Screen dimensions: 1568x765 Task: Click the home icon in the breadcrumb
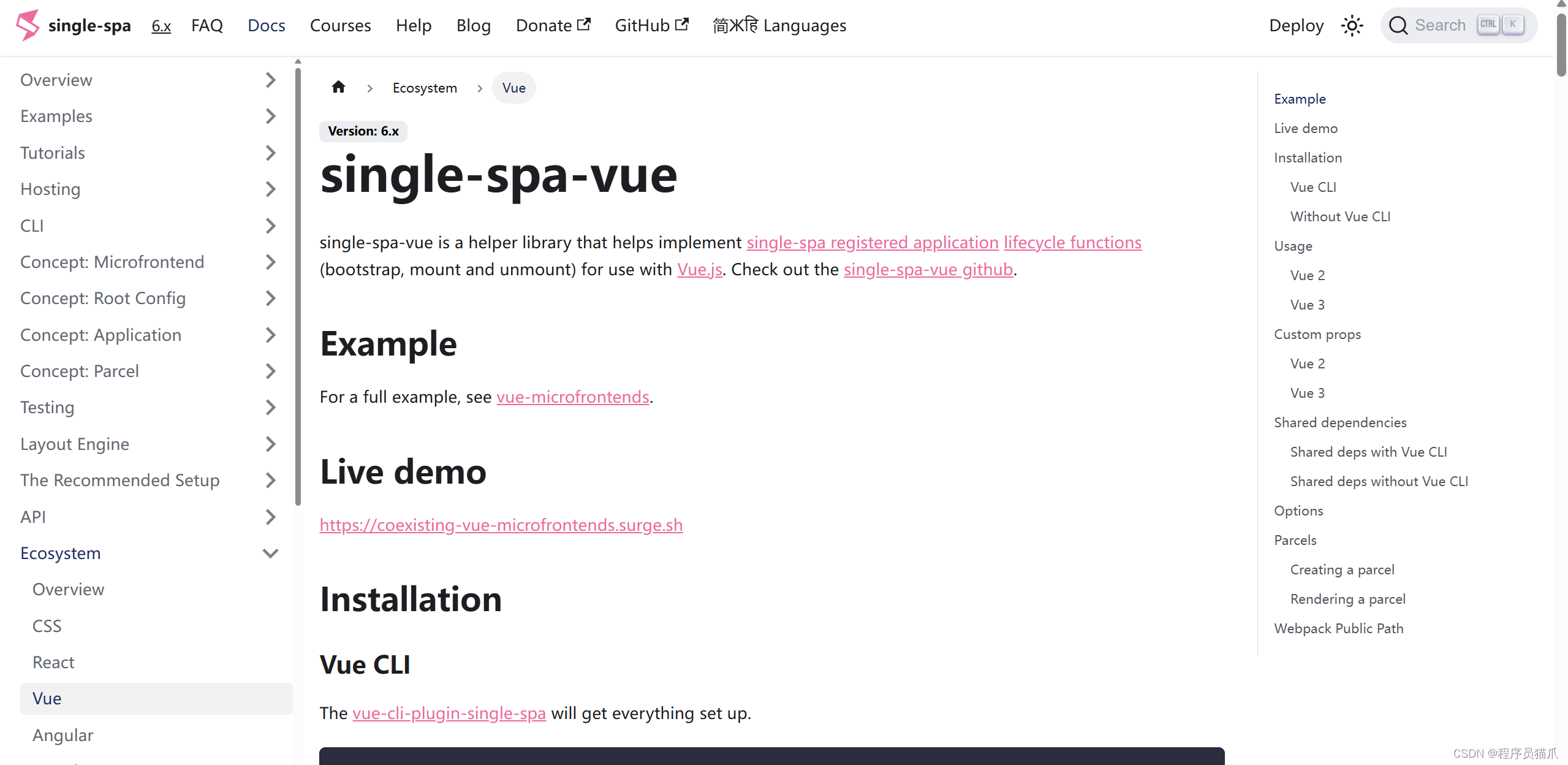(x=338, y=86)
